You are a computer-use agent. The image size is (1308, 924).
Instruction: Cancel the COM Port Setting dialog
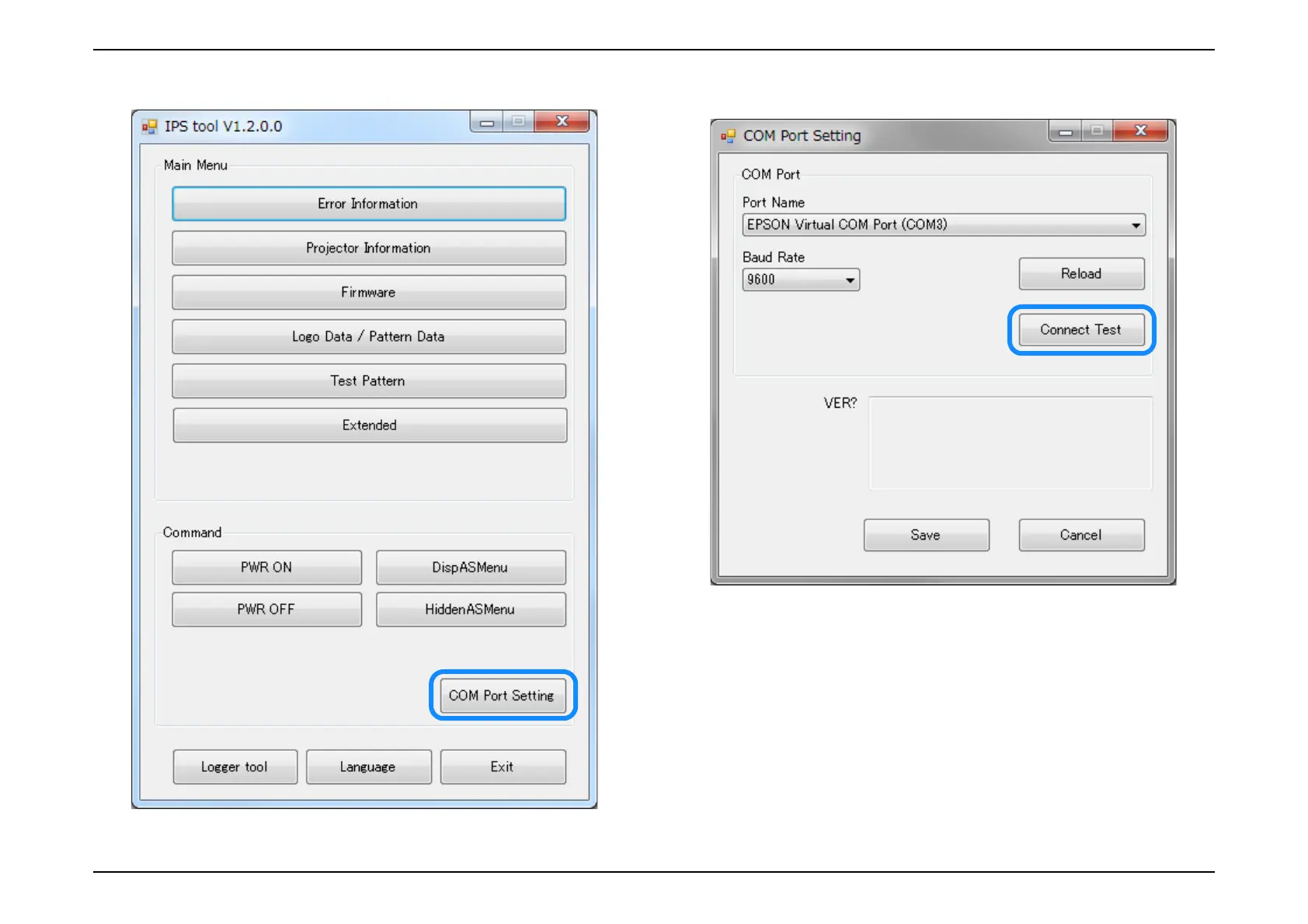click(x=1081, y=535)
